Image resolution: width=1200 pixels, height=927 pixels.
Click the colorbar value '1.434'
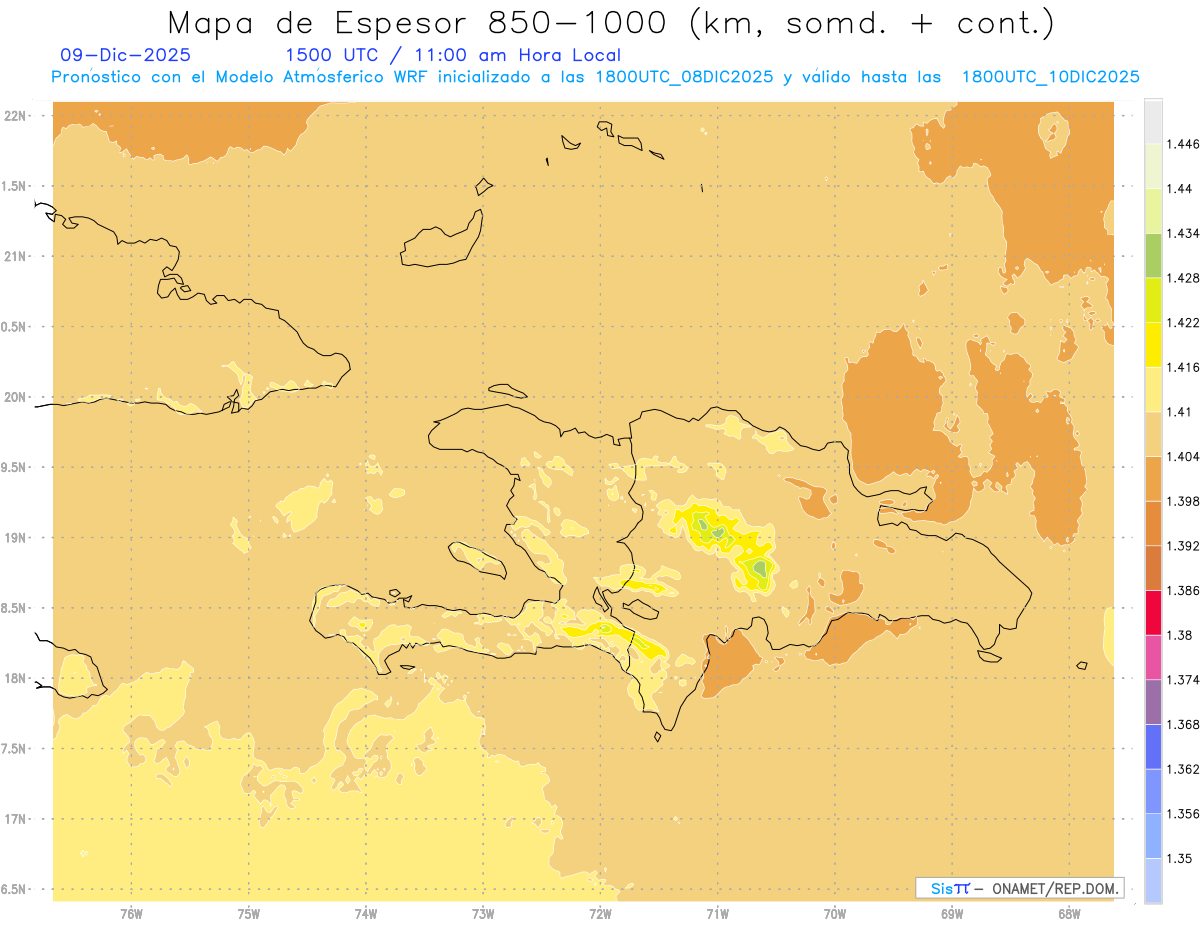(x=1185, y=233)
